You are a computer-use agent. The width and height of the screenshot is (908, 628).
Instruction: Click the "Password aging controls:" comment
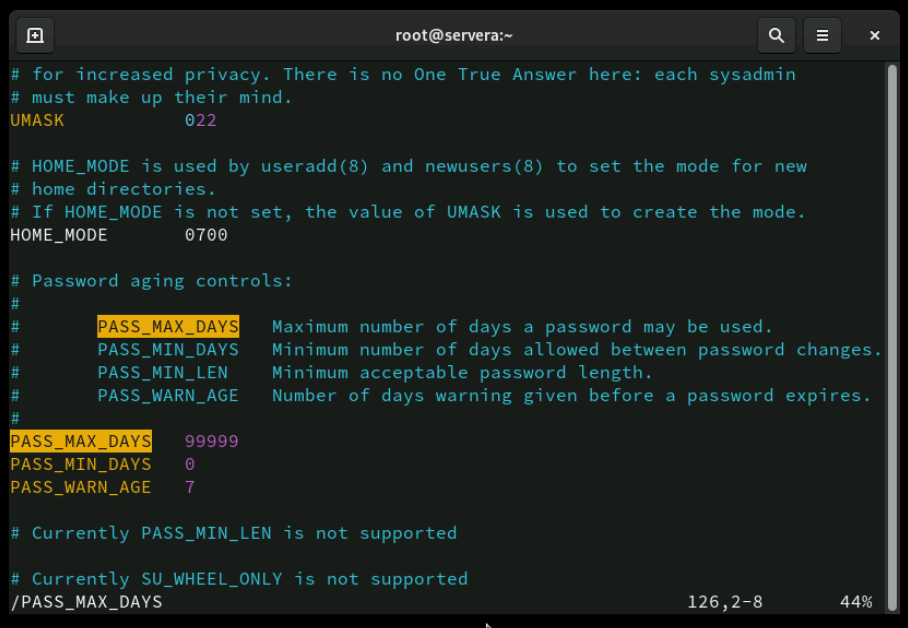(162, 281)
